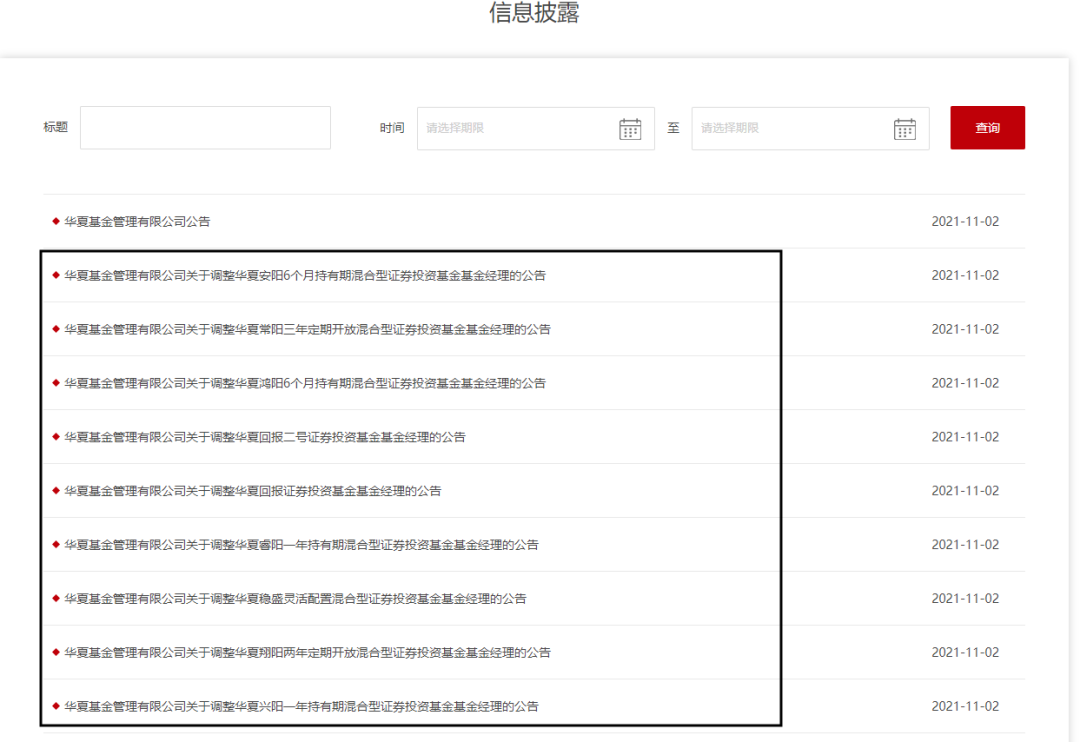Open the 华夏睿阳一年持有期 fund manager announcement
This screenshot has height=742, width=1080.
(x=301, y=544)
